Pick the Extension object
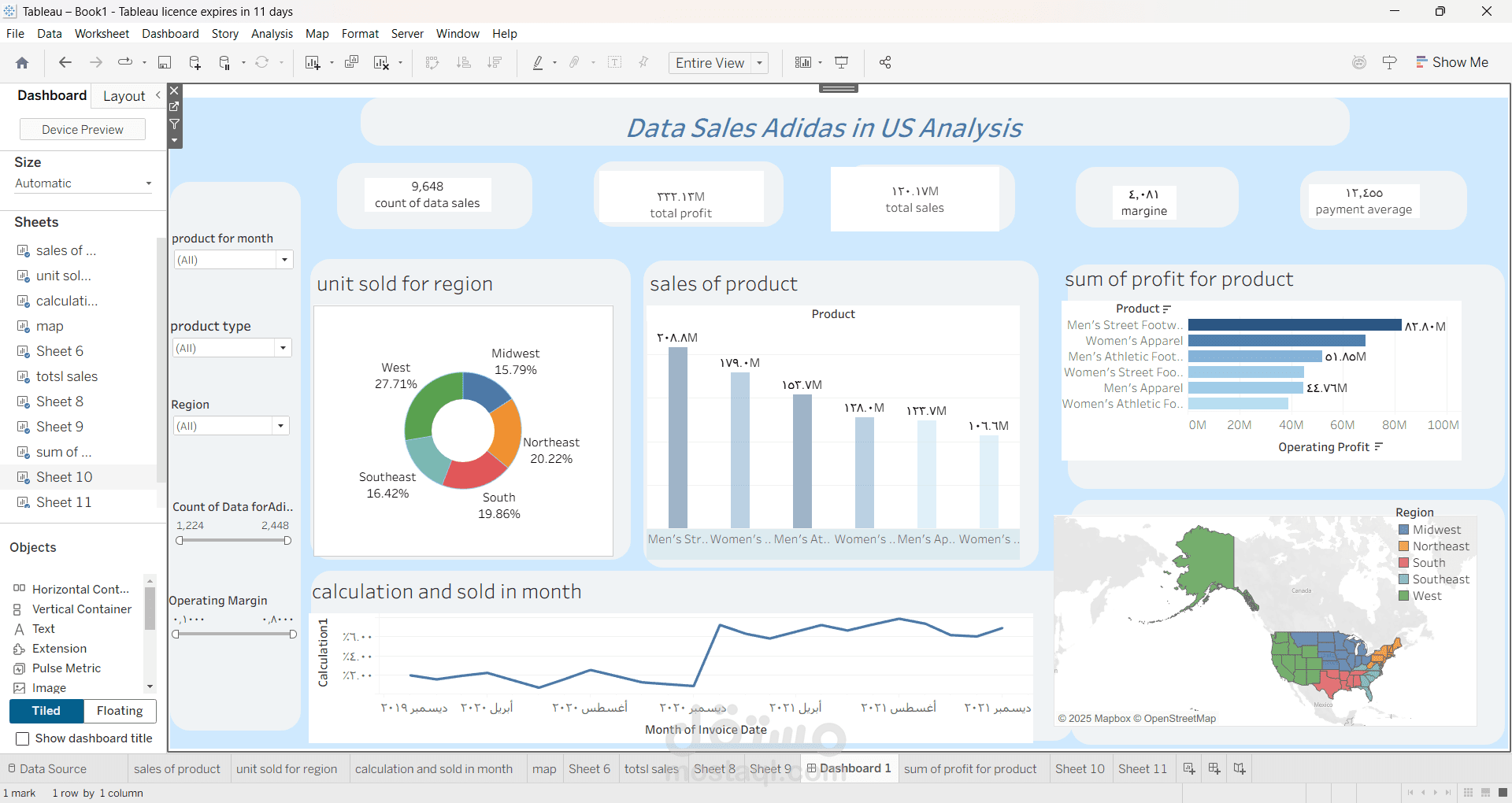The image size is (1512, 803). [50, 649]
